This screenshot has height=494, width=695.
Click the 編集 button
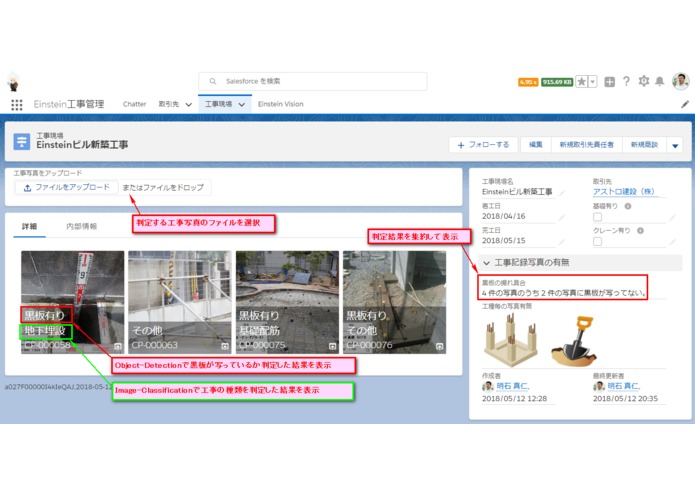[x=535, y=145]
